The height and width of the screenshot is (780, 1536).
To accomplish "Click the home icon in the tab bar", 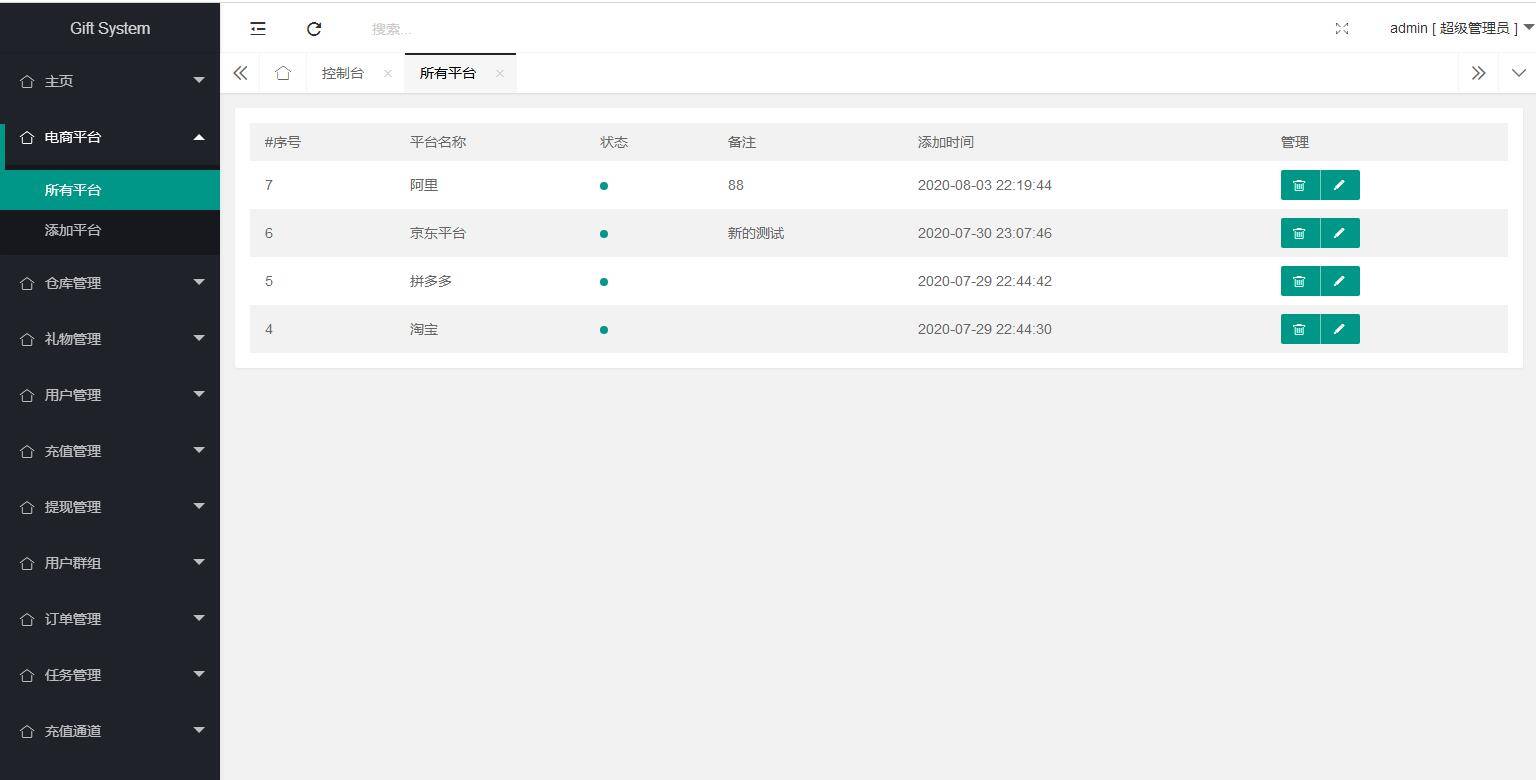I will point(283,72).
